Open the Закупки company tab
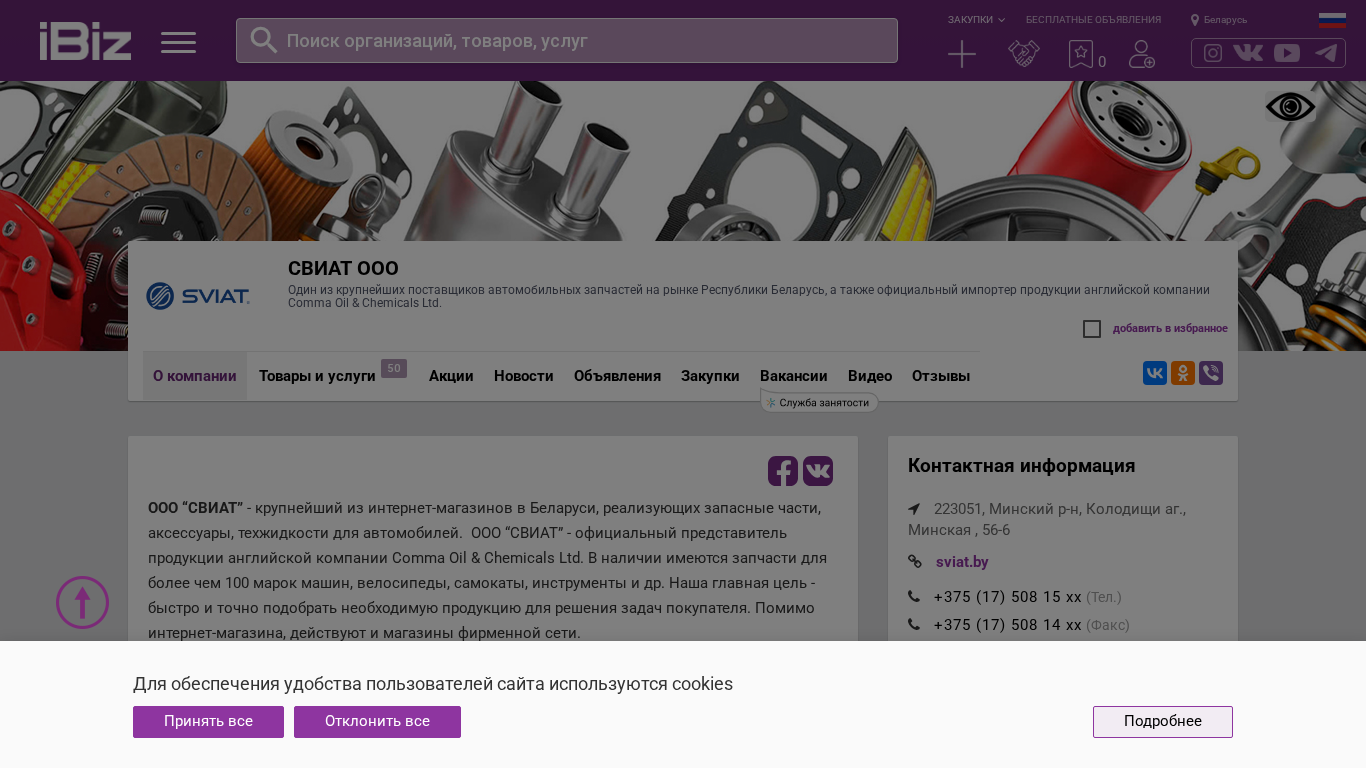 tap(710, 376)
